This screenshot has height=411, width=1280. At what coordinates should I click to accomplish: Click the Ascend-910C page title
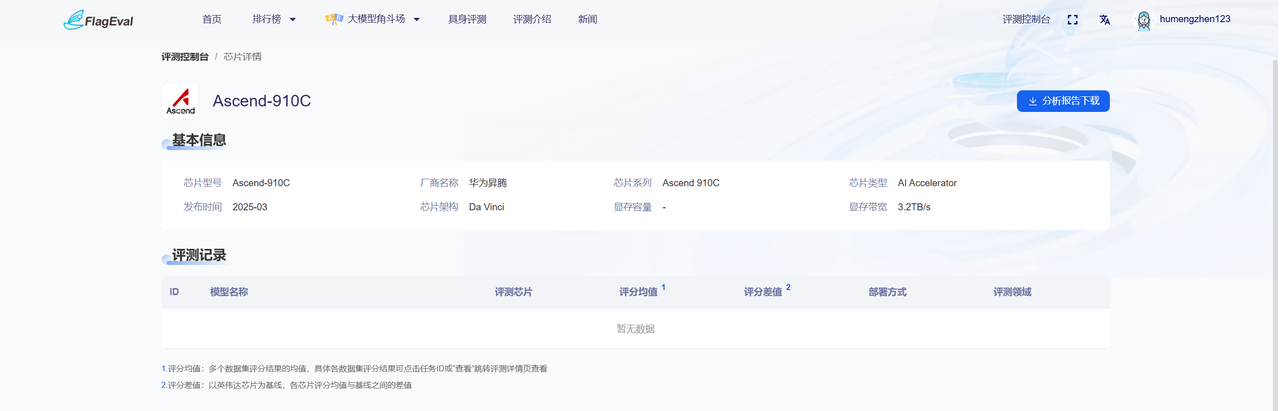(x=262, y=101)
